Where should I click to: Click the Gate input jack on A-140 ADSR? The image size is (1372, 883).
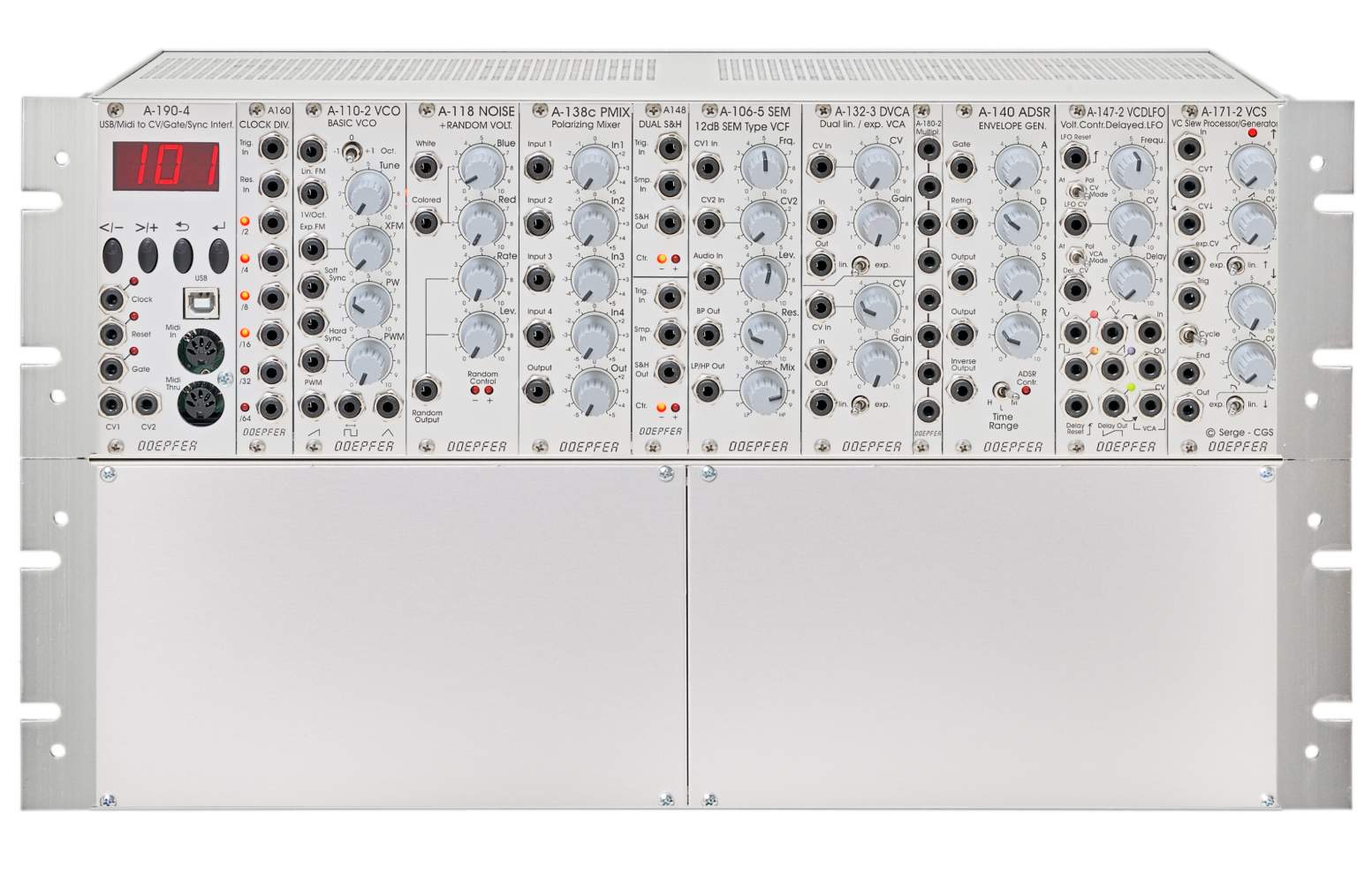point(962,166)
